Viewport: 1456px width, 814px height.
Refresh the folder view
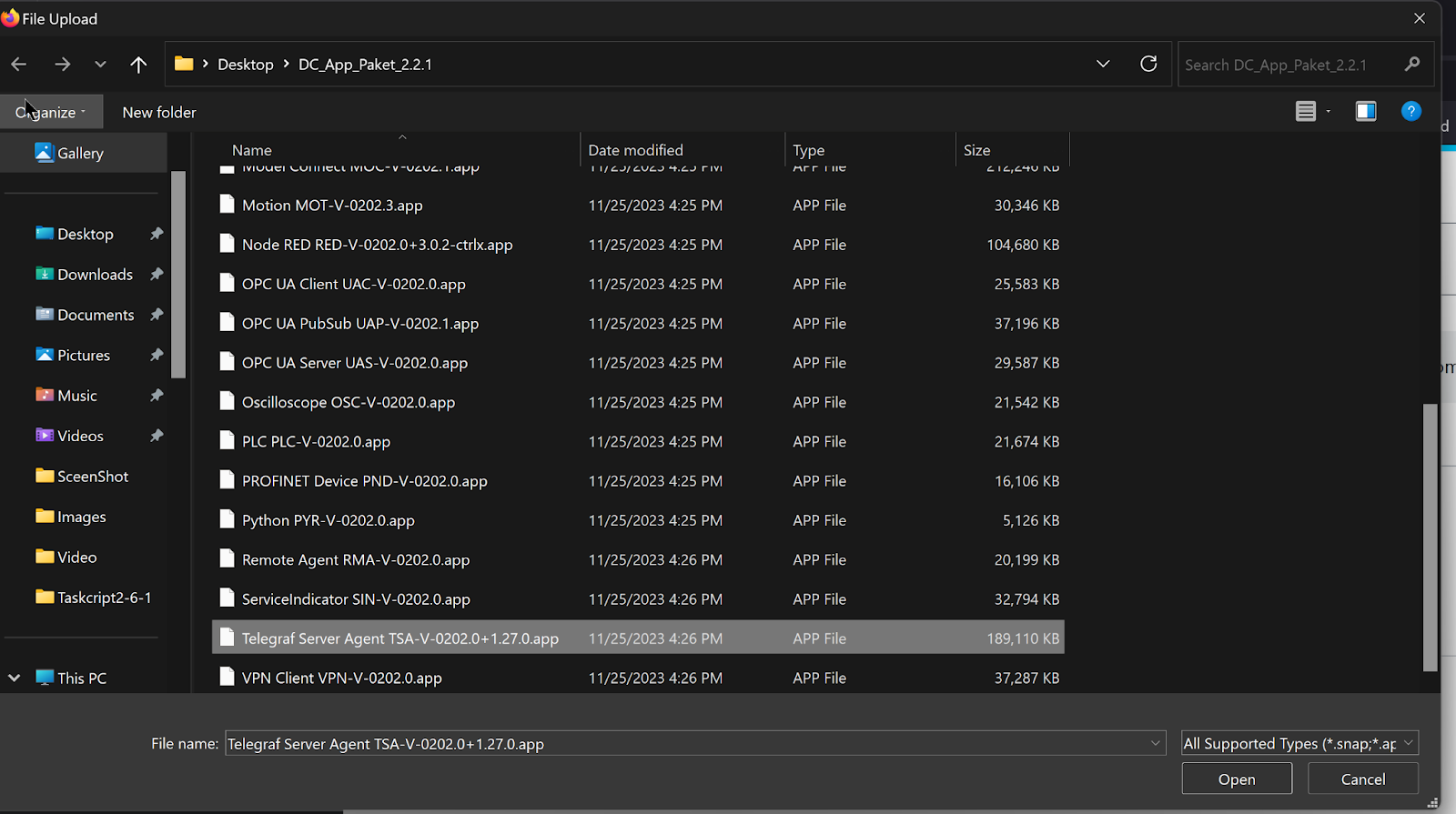[x=1148, y=64]
